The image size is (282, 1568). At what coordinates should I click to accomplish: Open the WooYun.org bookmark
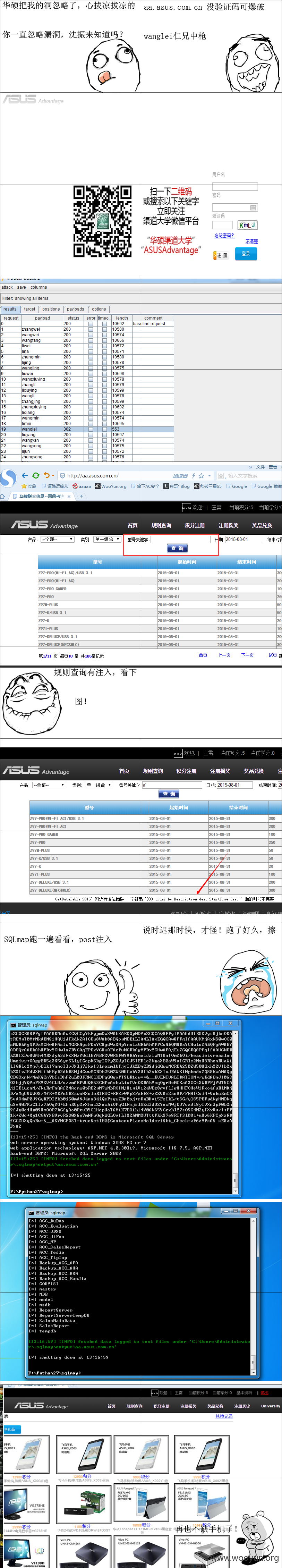click(x=111, y=486)
